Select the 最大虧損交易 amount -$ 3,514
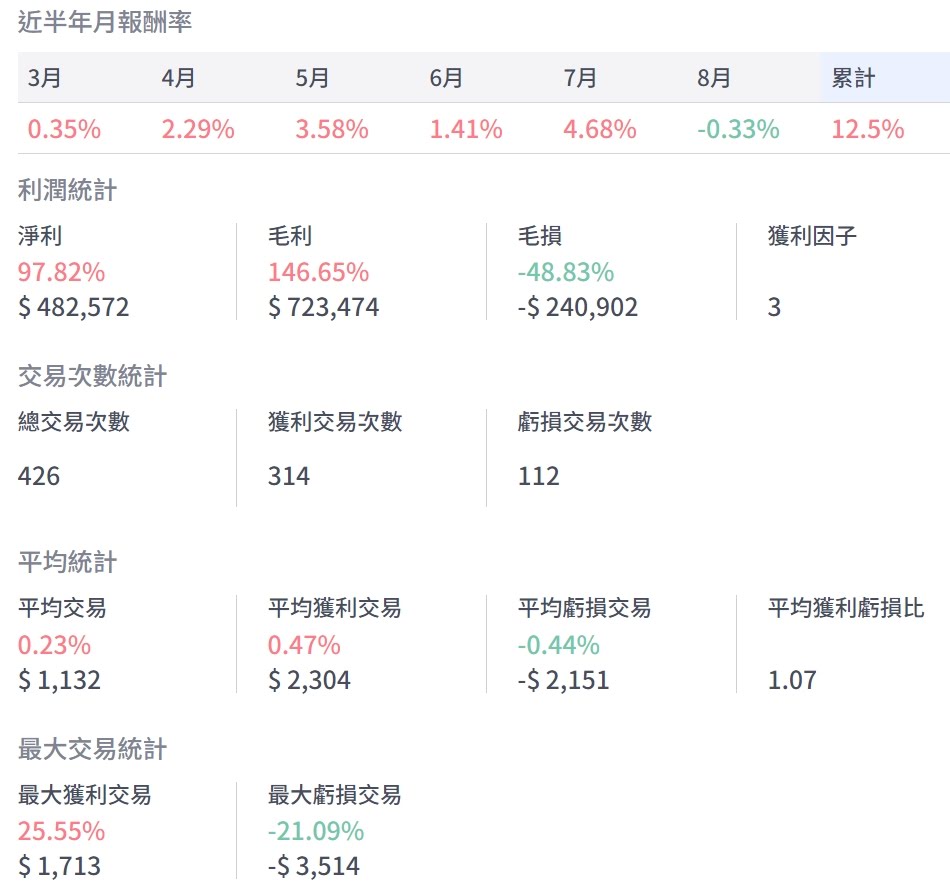The image size is (950, 895). tap(313, 866)
